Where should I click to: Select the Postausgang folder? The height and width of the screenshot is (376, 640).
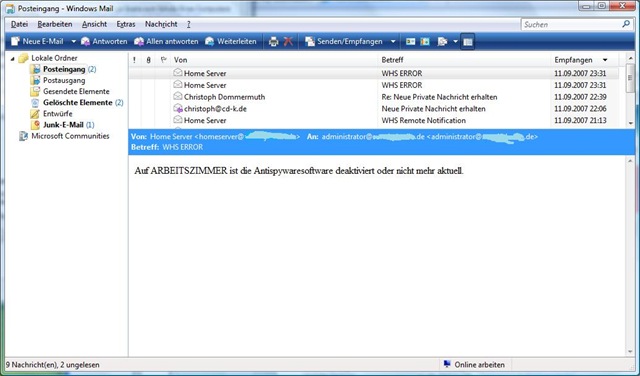pos(64,80)
